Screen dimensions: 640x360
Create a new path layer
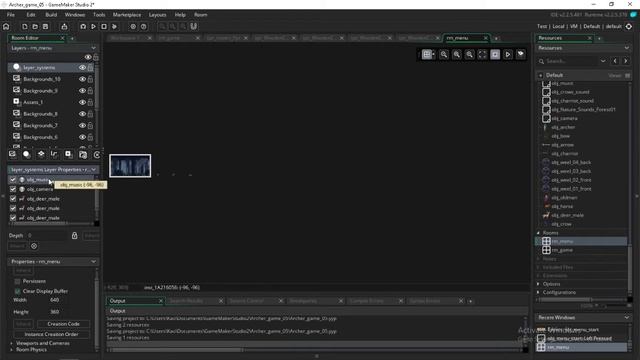(54, 154)
